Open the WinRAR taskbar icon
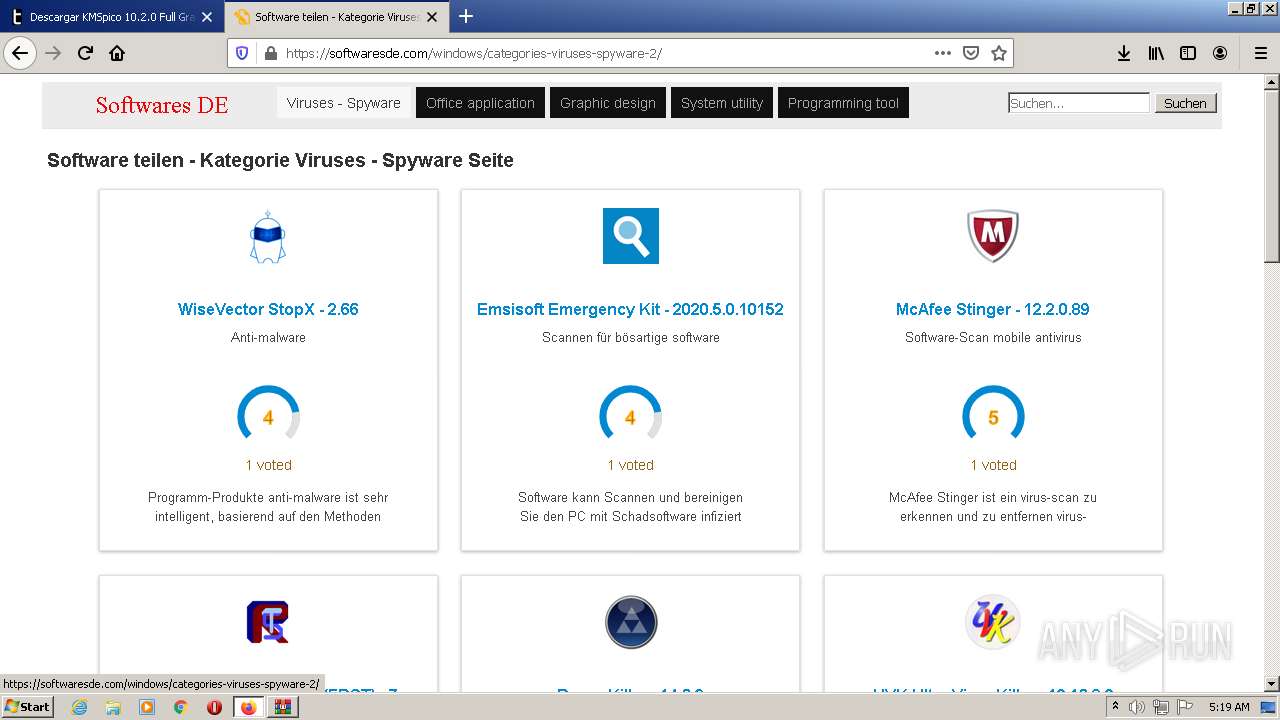1280x720 pixels. pos(283,707)
